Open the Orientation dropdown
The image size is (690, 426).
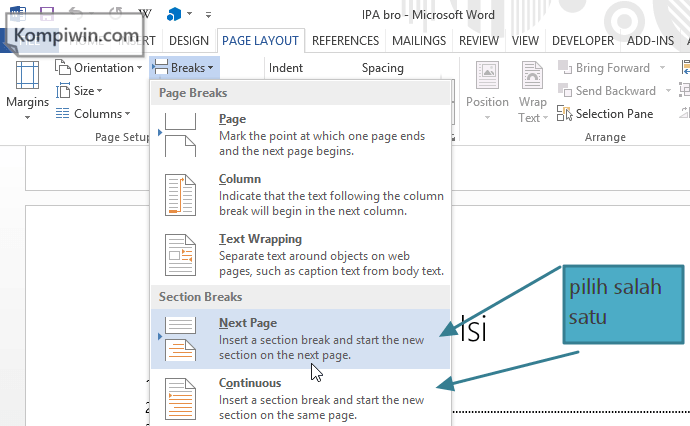coord(99,68)
